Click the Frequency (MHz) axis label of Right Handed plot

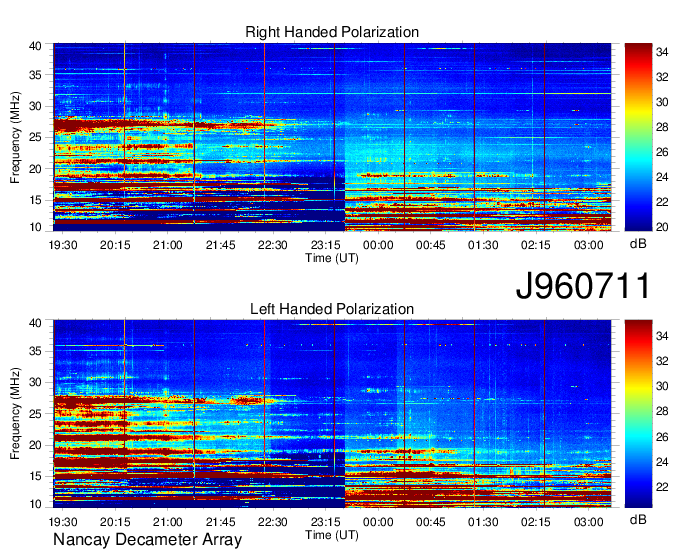(15, 137)
